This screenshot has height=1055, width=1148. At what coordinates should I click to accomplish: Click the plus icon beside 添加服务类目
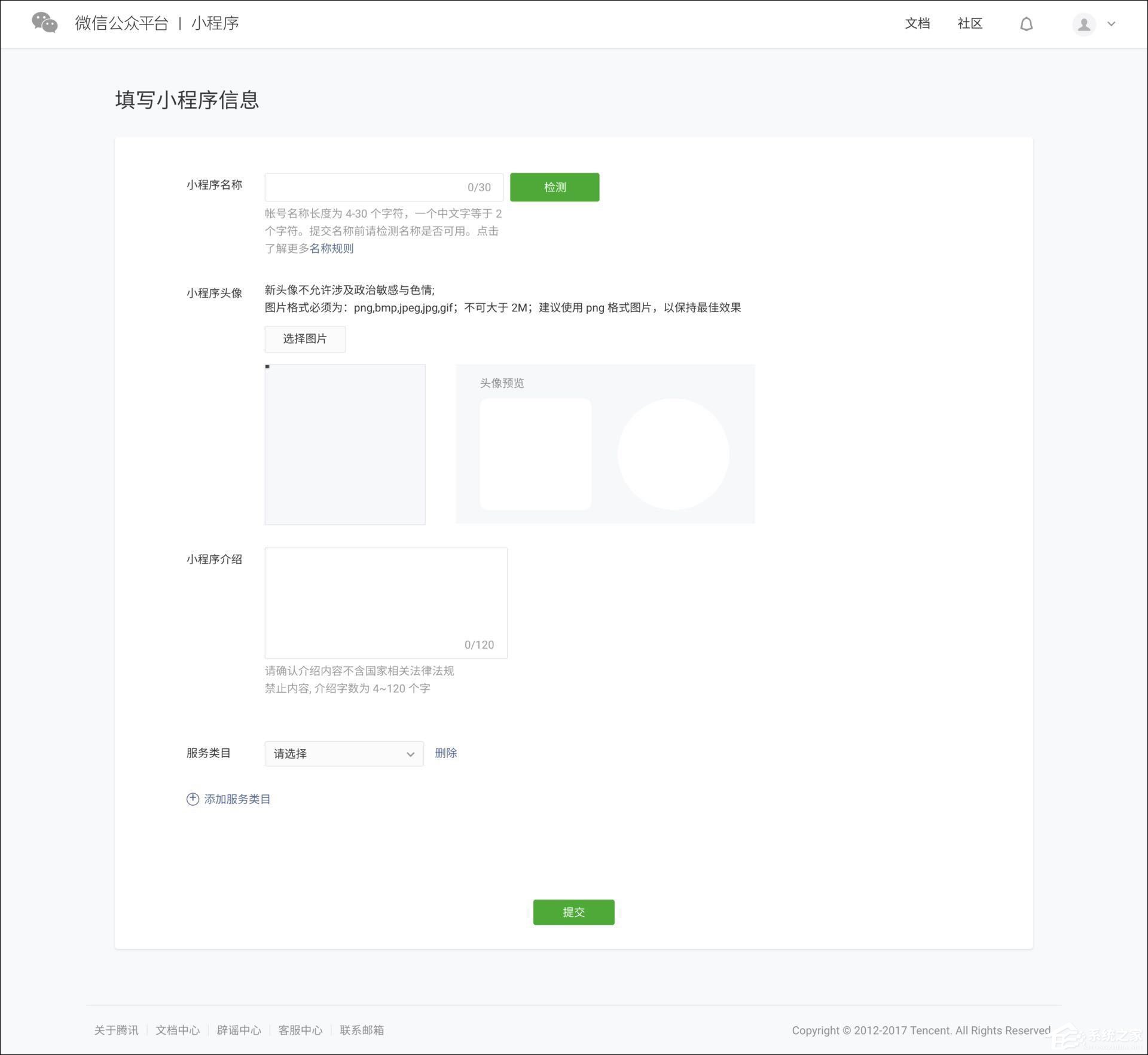pyautogui.click(x=192, y=799)
